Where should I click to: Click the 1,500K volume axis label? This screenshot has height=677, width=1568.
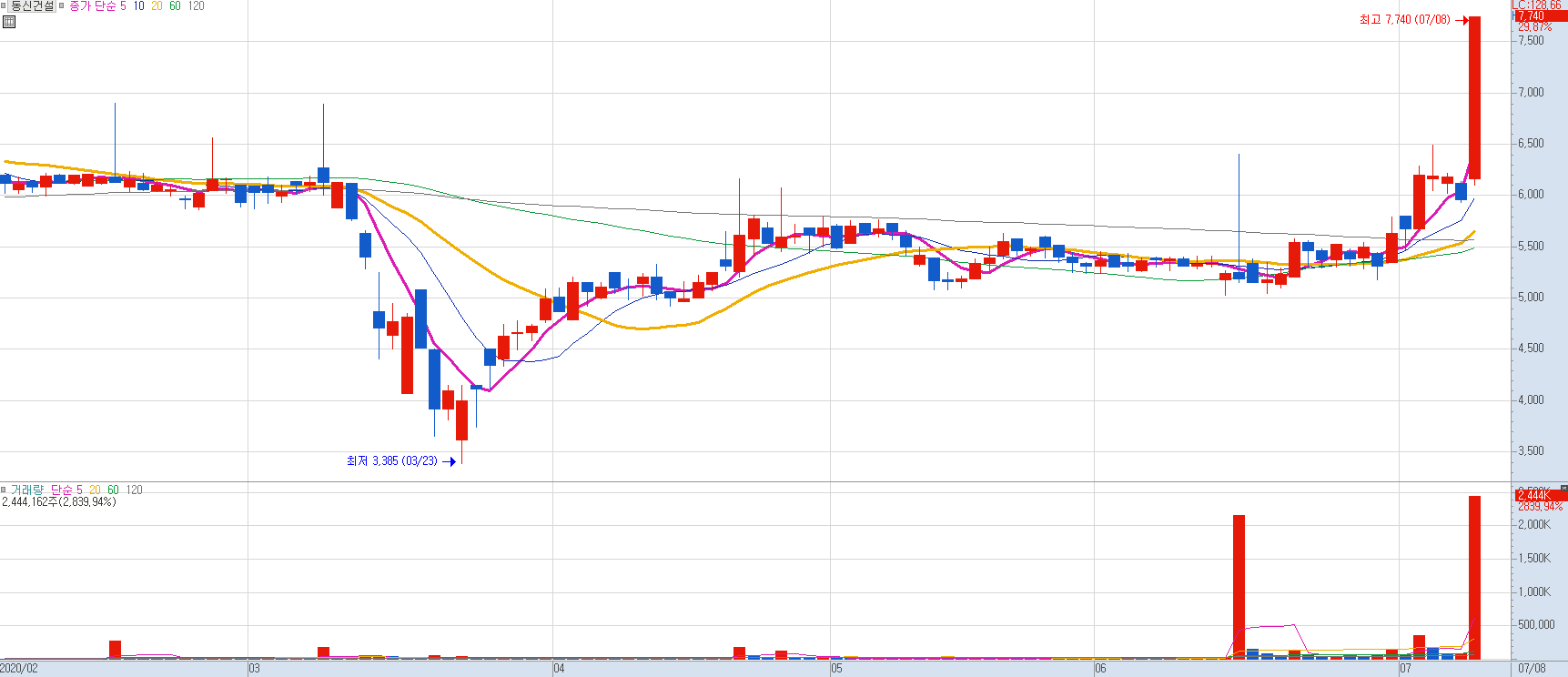pos(1533,558)
